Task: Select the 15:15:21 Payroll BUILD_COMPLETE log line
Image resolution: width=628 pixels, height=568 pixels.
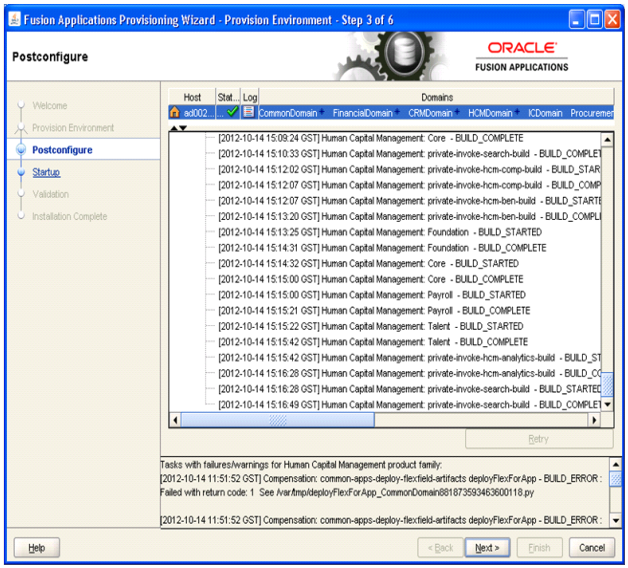Action: (x=374, y=311)
